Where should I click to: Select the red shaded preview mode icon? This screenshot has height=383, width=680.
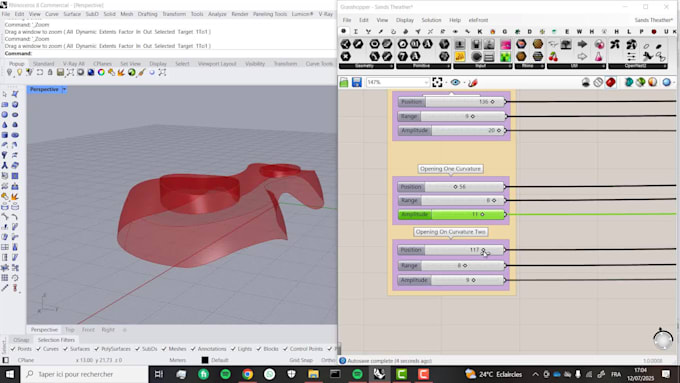(x=611, y=82)
